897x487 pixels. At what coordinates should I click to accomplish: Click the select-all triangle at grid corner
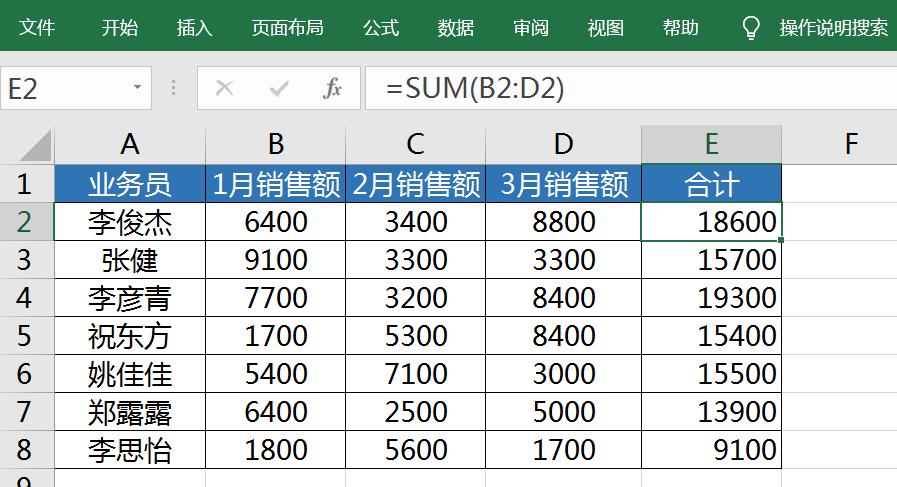[x=35, y=145]
